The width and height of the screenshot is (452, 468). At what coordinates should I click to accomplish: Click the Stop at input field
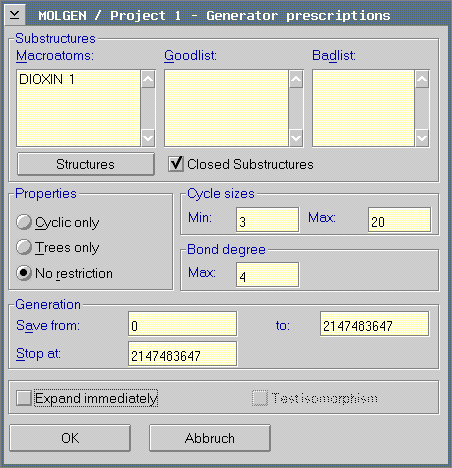tap(182, 354)
